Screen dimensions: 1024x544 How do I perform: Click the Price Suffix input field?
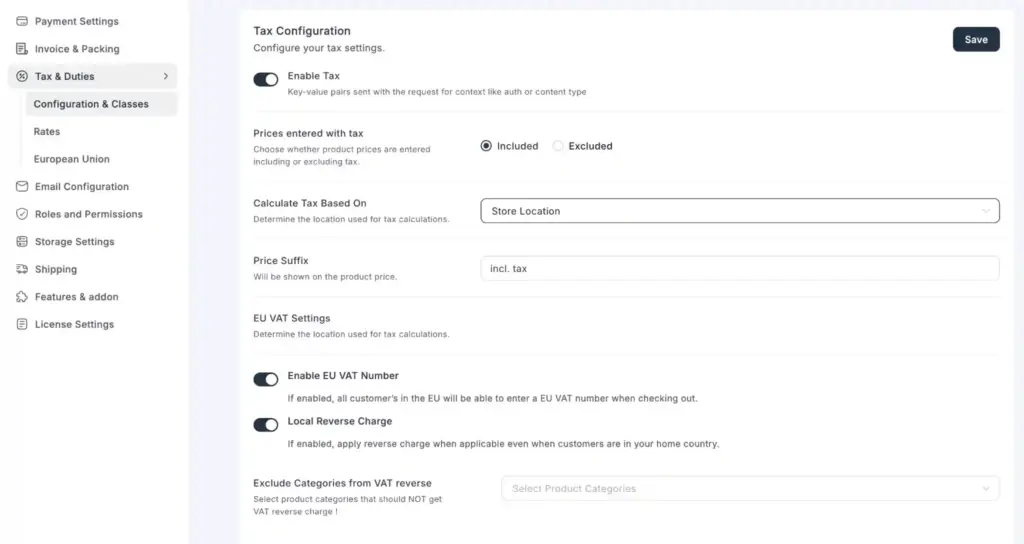[740, 268]
